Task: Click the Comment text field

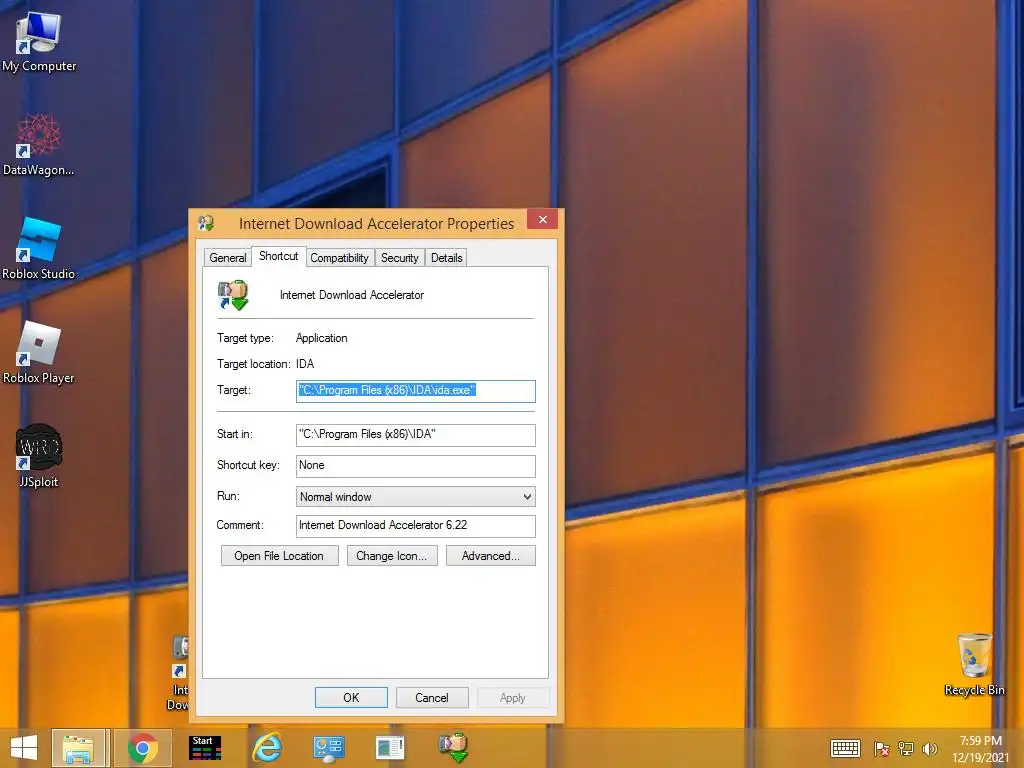Action: [x=415, y=526]
